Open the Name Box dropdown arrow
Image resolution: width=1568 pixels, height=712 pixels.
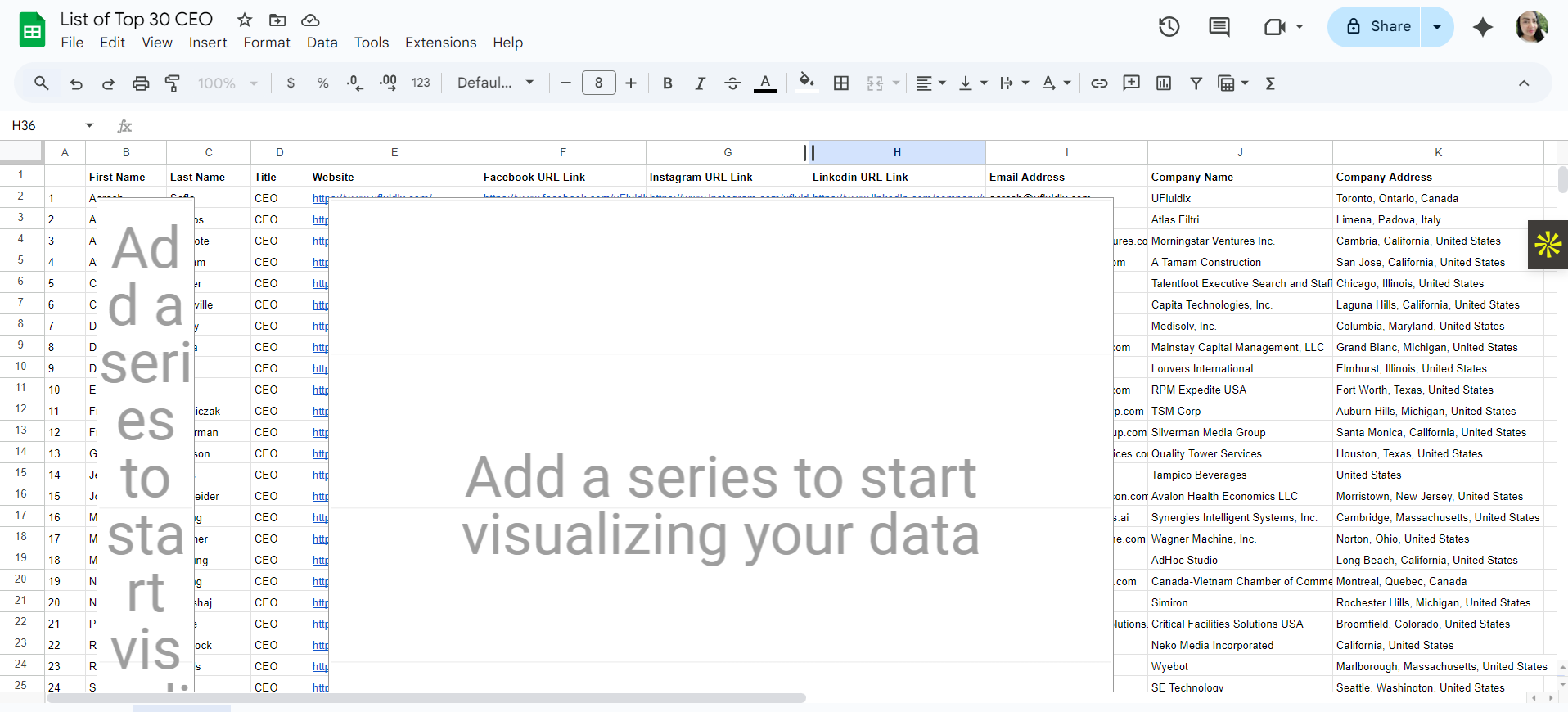click(x=89, y=125)
